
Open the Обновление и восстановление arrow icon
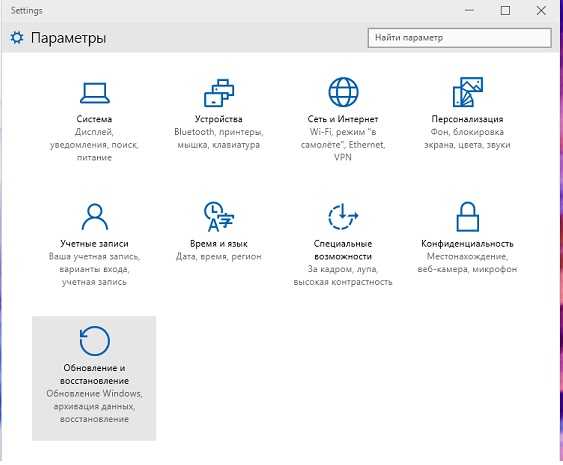click(x=94, y=340)
